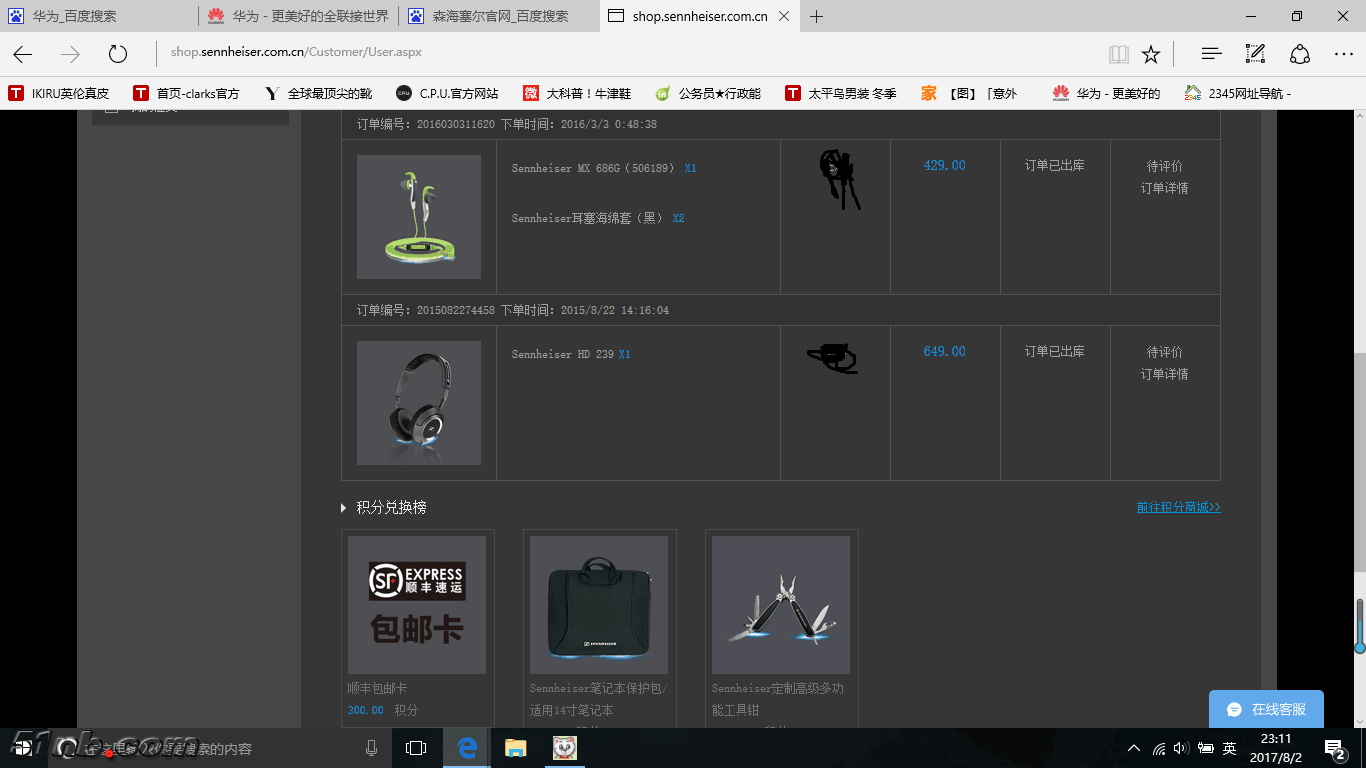Image resolution: width=1366 pixels, height=768 pixels.
Task: Open the 在线客服 live chat button
Action: [x=1266, y=709]
